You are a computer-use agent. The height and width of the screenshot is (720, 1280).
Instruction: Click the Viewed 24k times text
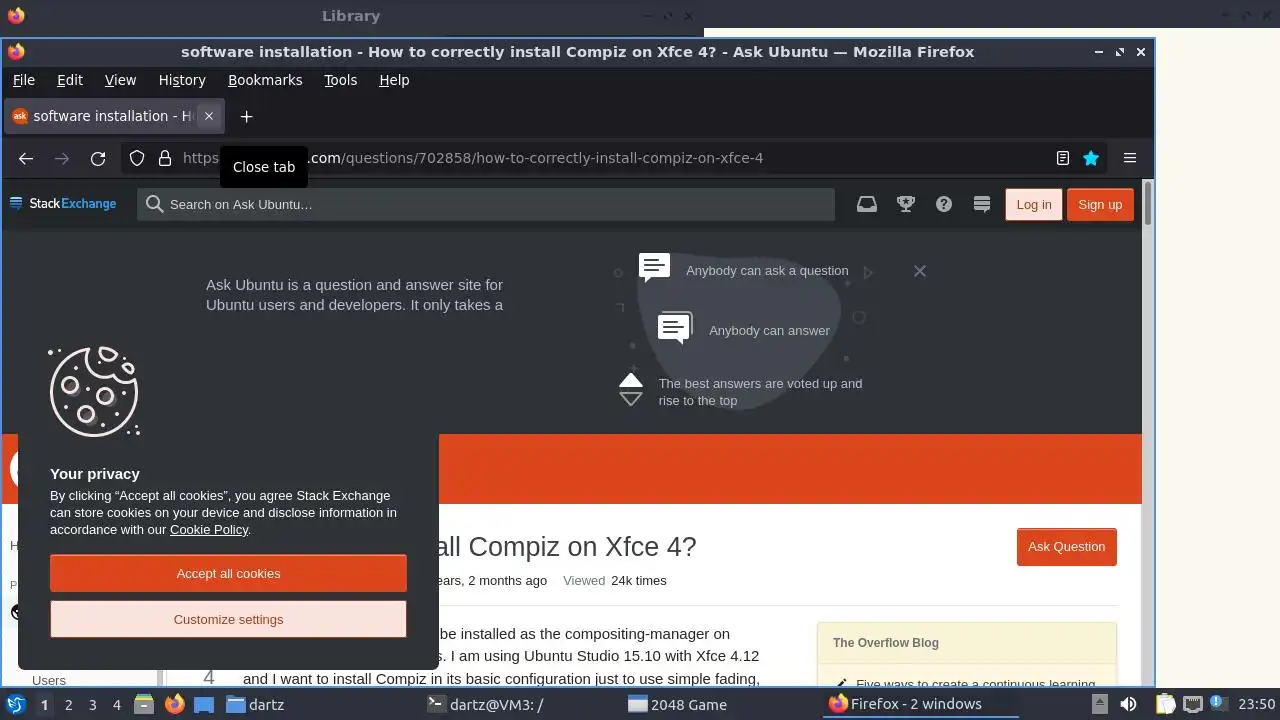point(614,580)
